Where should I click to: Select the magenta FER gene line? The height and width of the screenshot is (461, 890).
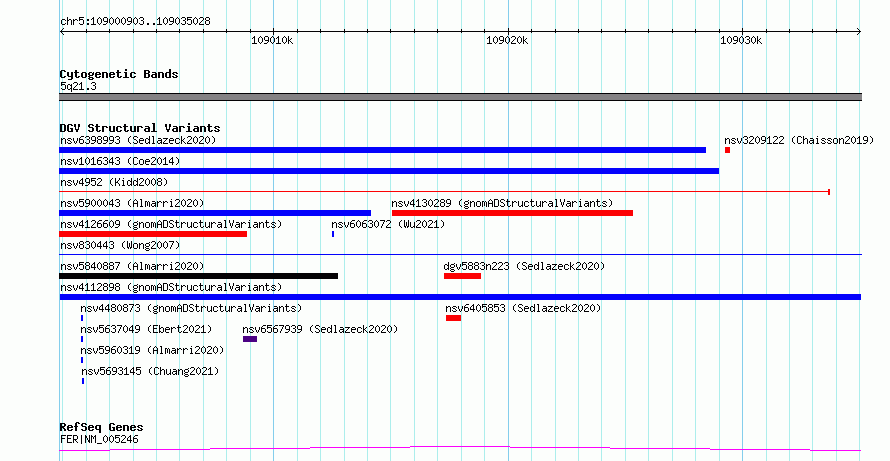point(460,449)
